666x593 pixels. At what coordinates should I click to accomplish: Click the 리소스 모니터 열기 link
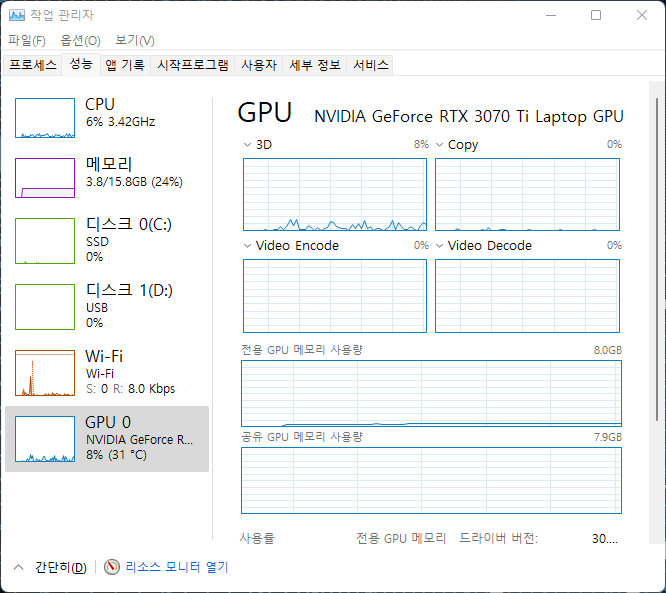coord(176,567)
